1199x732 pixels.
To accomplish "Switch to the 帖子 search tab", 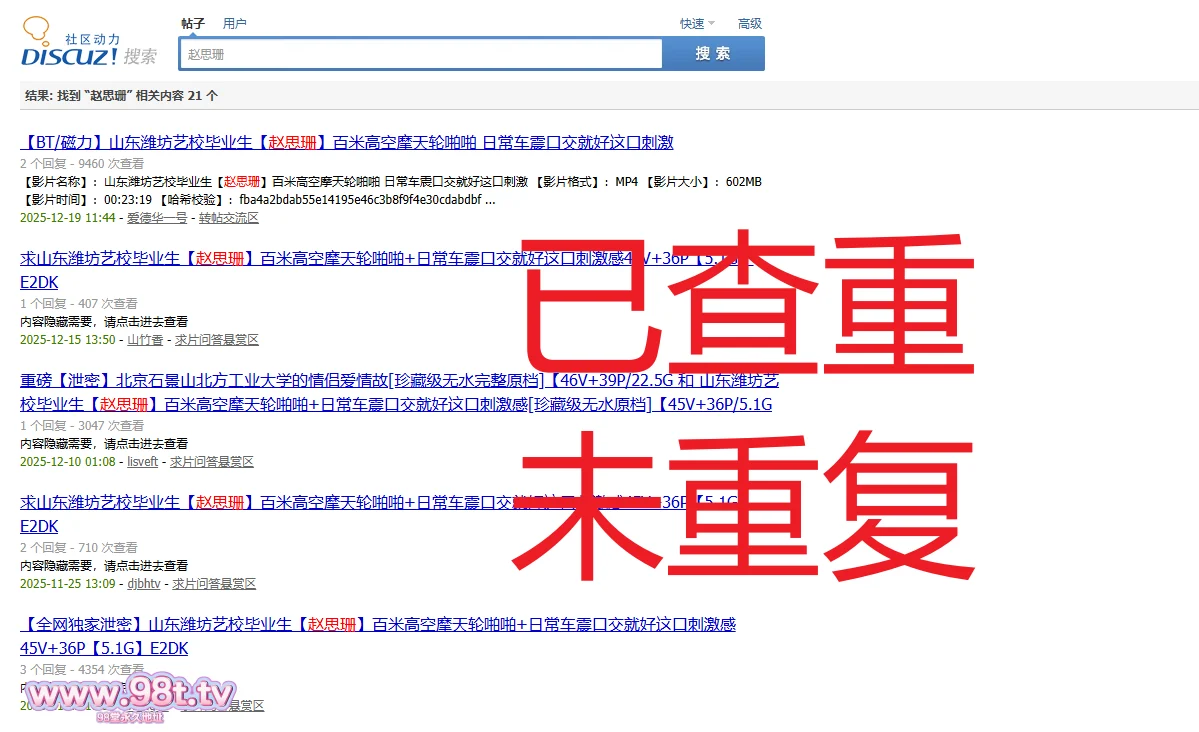I will coord(193,23).
